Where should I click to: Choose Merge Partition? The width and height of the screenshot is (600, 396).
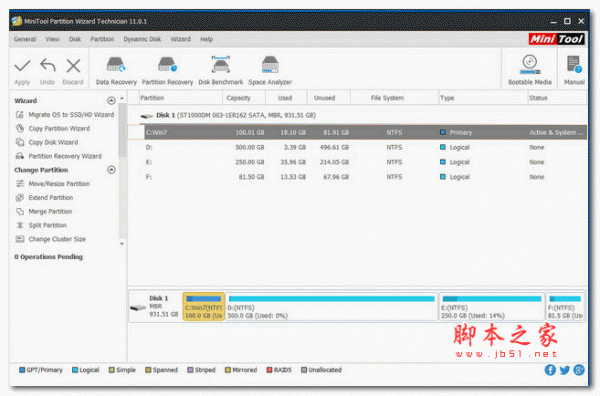tap(43, 211)
